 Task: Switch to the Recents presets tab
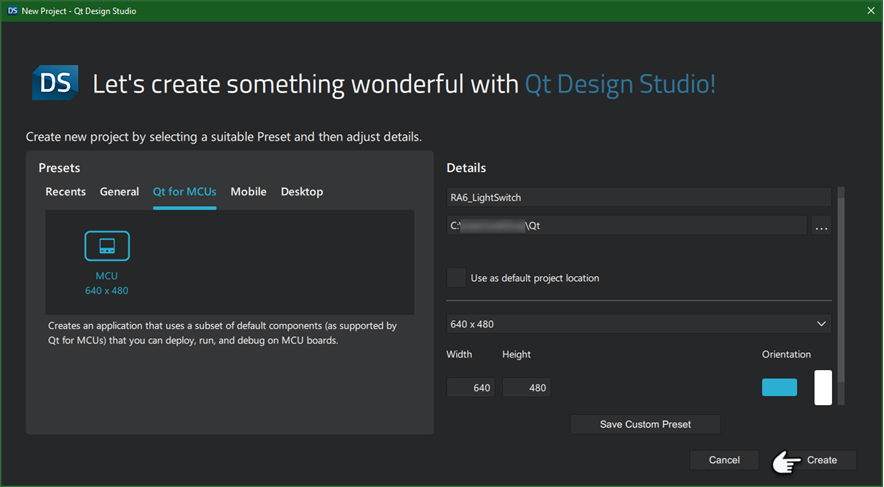pos(66,192)
